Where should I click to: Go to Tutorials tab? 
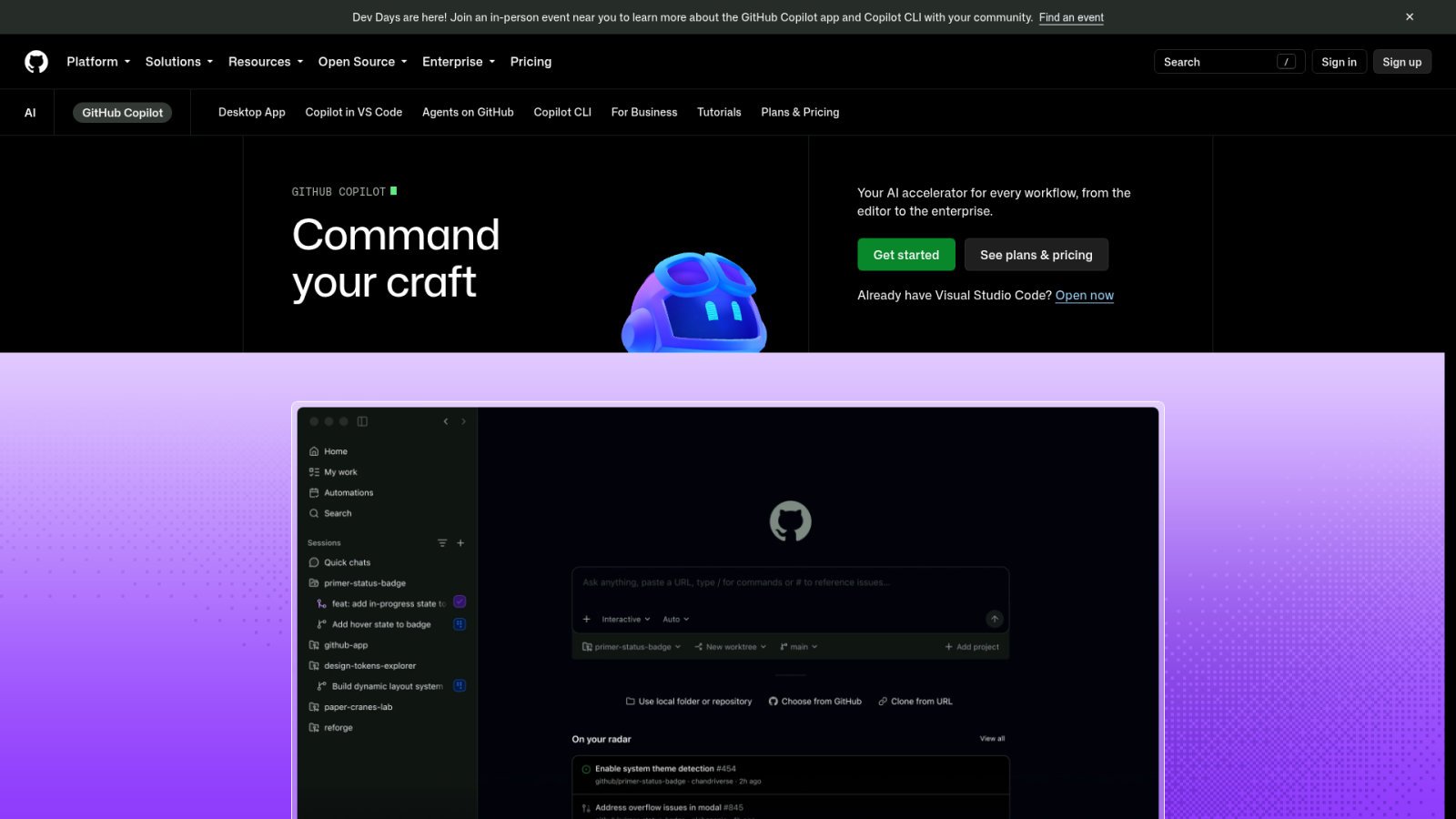pos(719,112)
